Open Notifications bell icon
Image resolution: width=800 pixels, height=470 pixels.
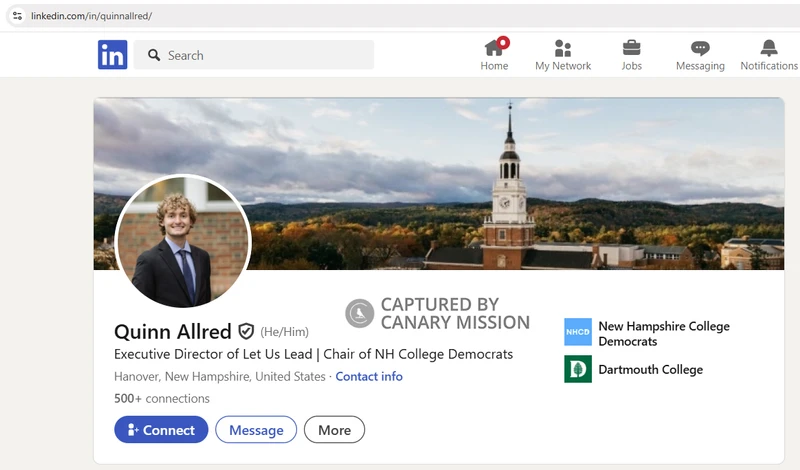769,48
